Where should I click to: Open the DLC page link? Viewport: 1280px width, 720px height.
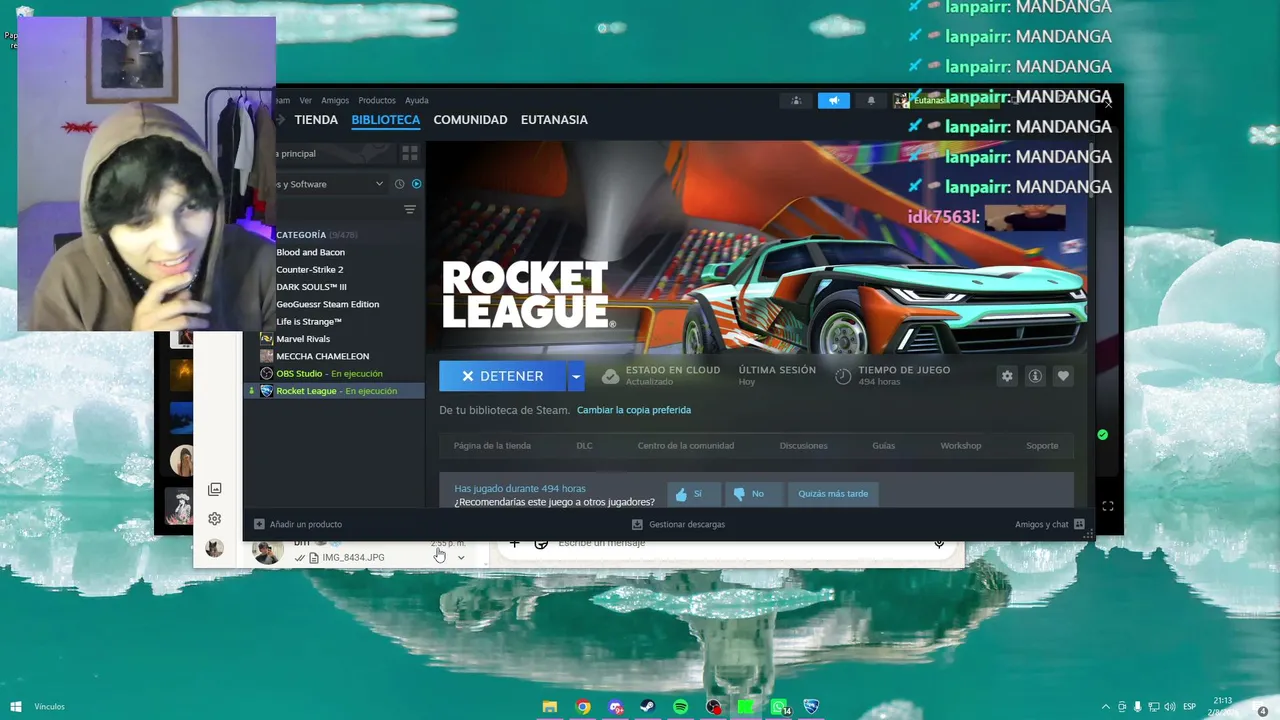pos(584,446)
